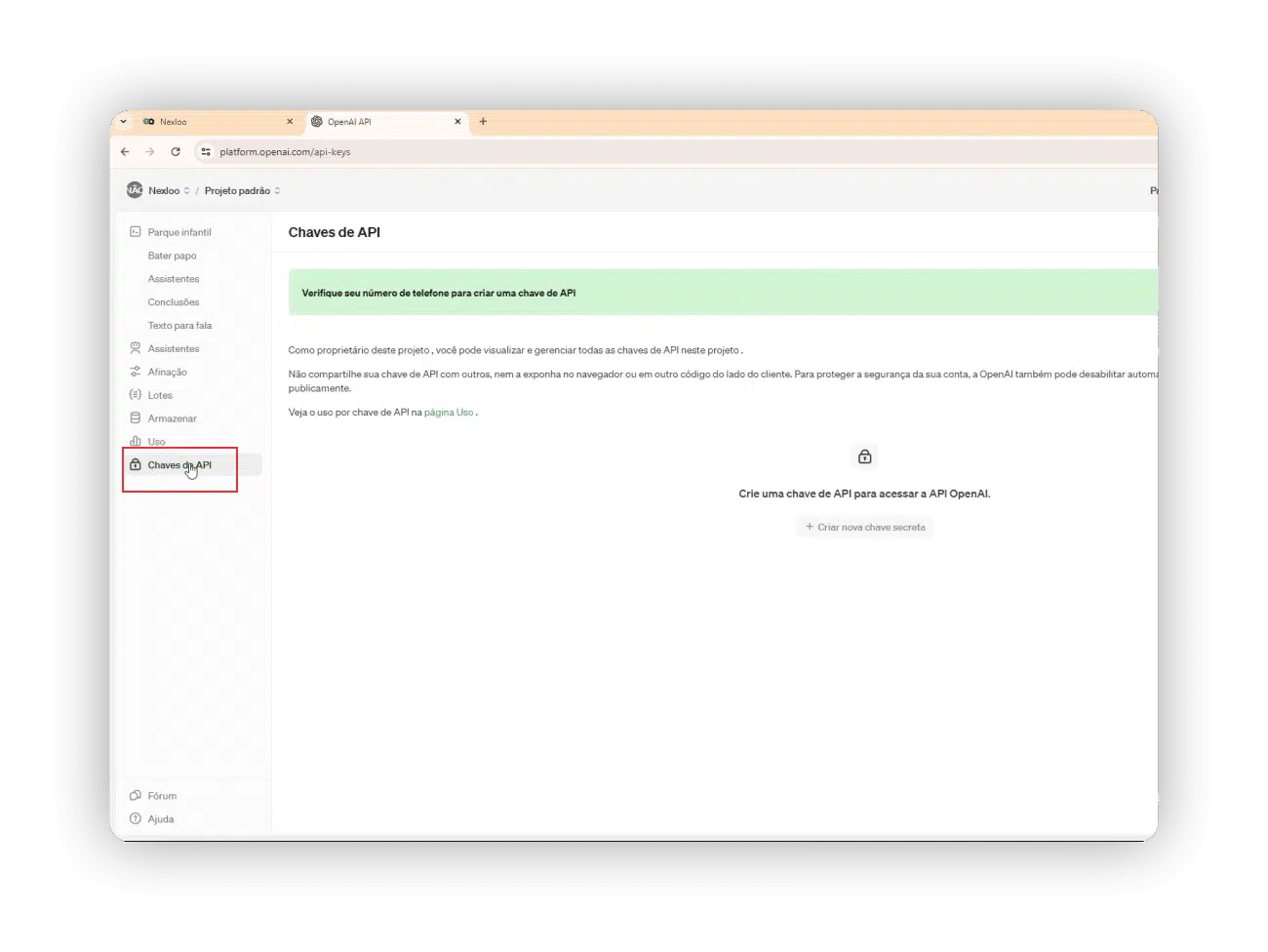
Task: Follow the página Uso link
Action: click(449, 413)
